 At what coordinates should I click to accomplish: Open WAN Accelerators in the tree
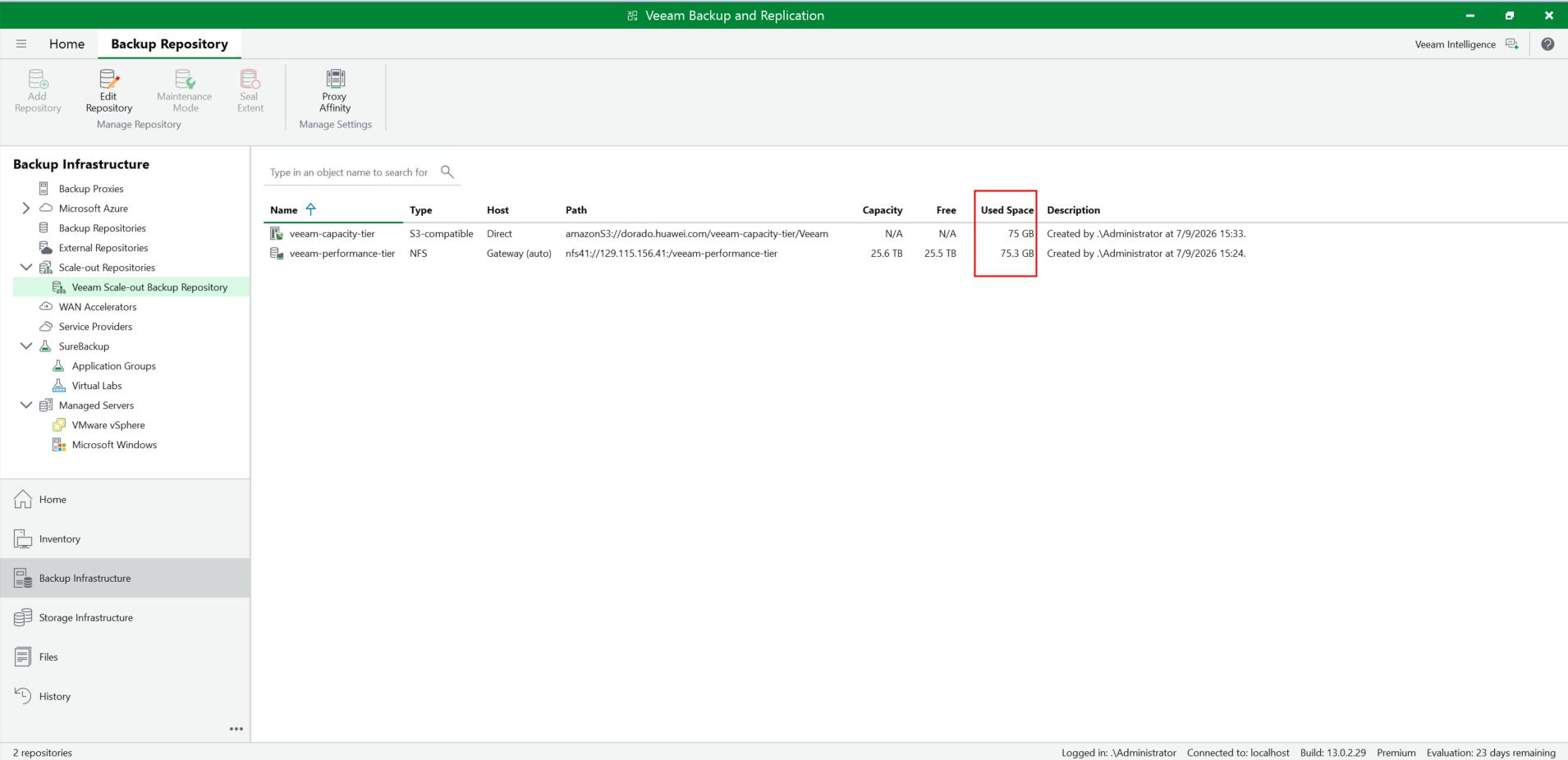(98, 307)
